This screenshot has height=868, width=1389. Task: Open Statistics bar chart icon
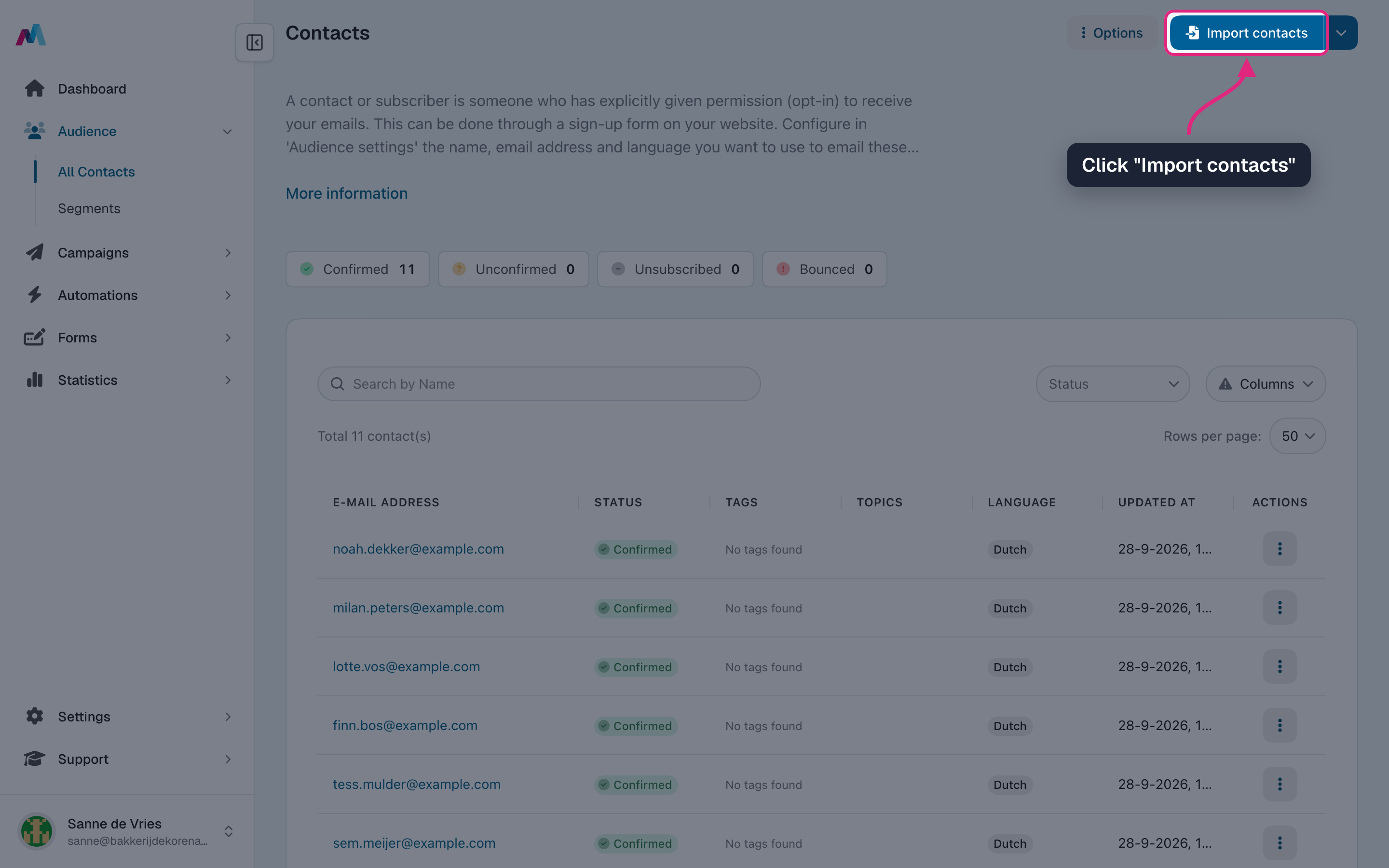click(34, 380)
